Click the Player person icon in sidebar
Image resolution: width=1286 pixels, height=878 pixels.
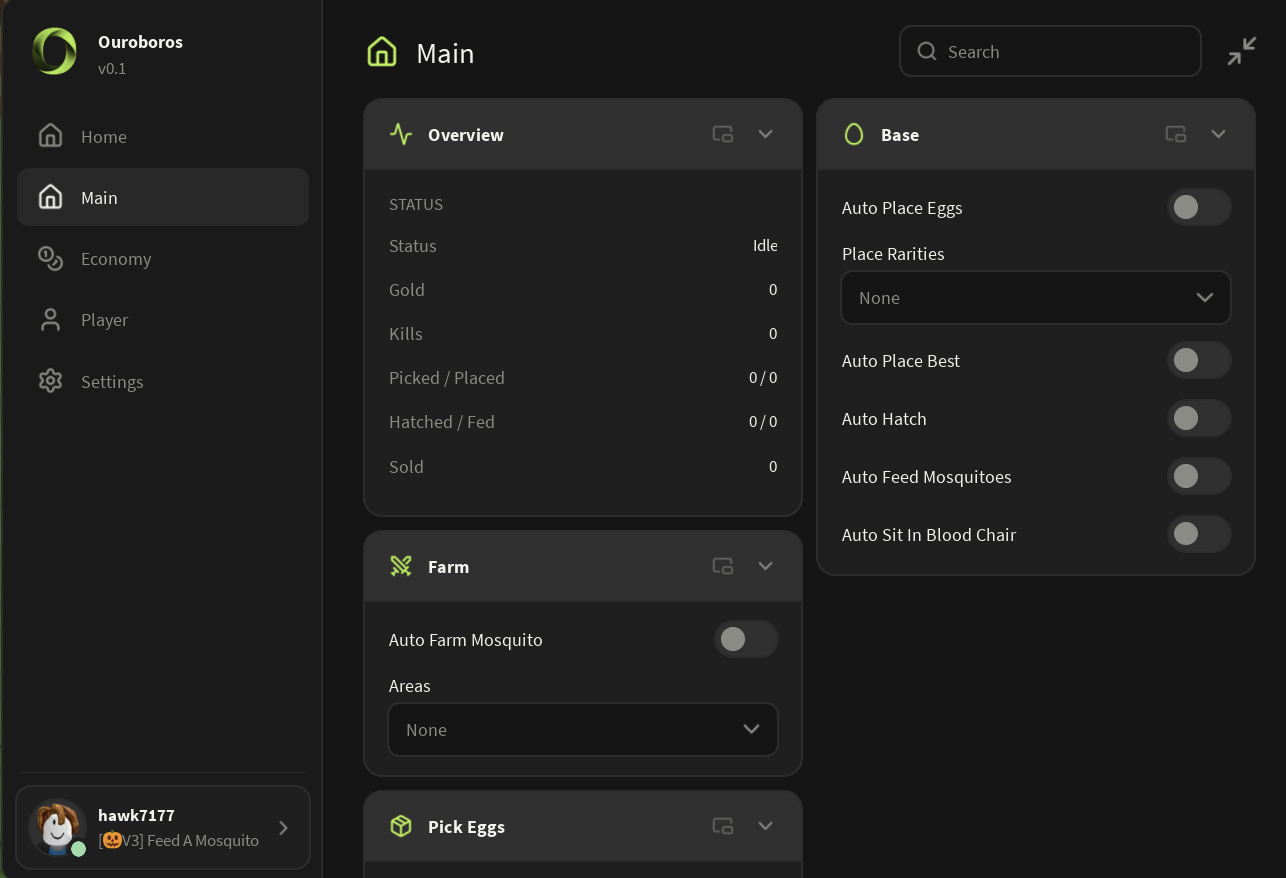50,320
